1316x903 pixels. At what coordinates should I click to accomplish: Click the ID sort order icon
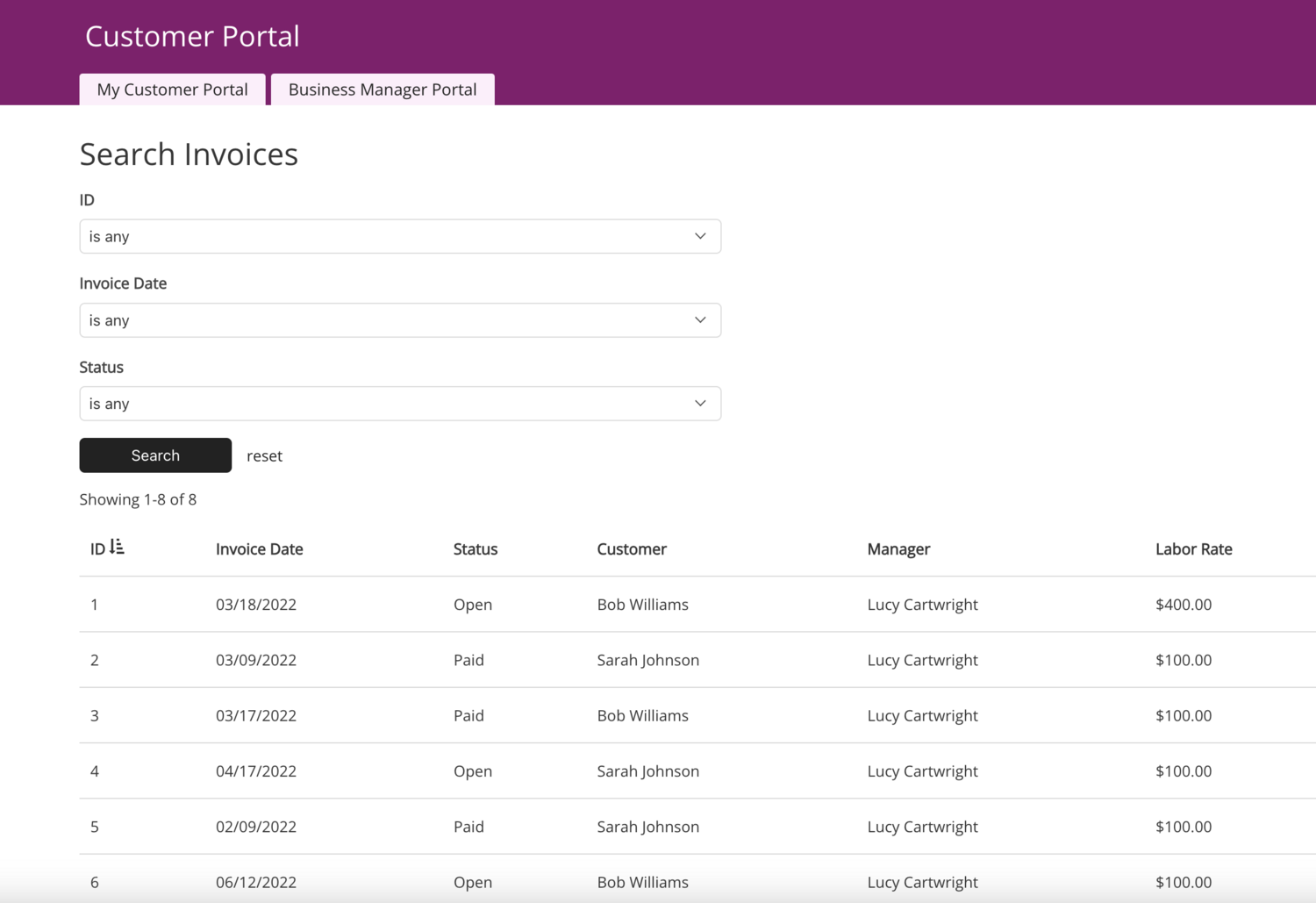pyautogui.click(x=117, y=548)
